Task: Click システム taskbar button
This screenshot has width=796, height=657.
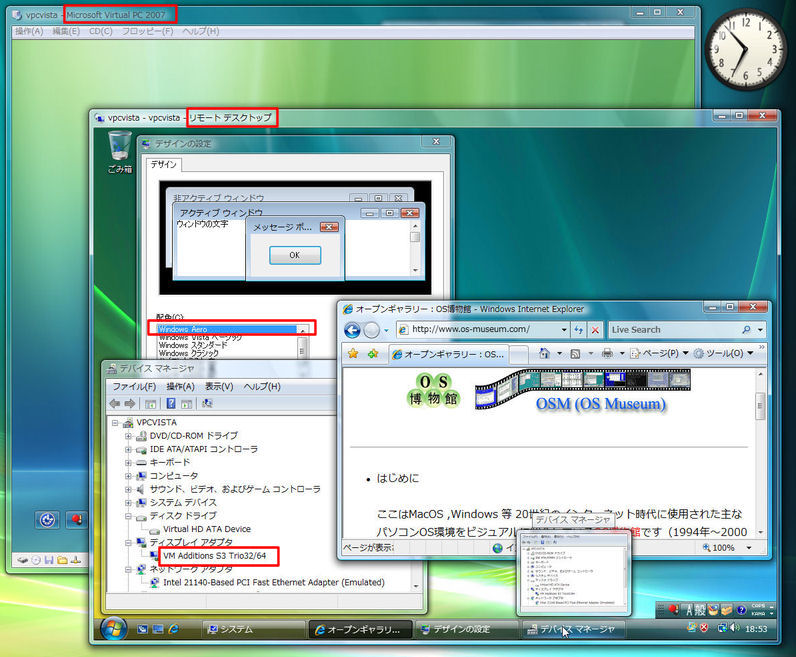Action: coord(253,630)
